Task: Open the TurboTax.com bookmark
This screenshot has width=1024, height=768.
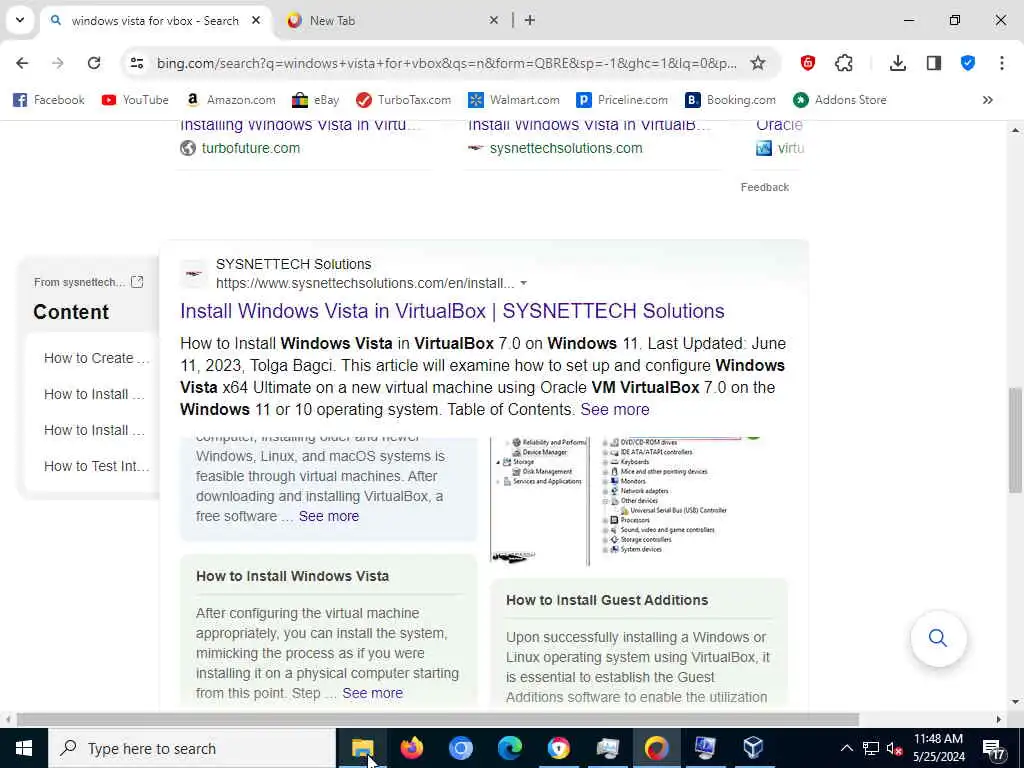Action: click(x=404, y=100)
